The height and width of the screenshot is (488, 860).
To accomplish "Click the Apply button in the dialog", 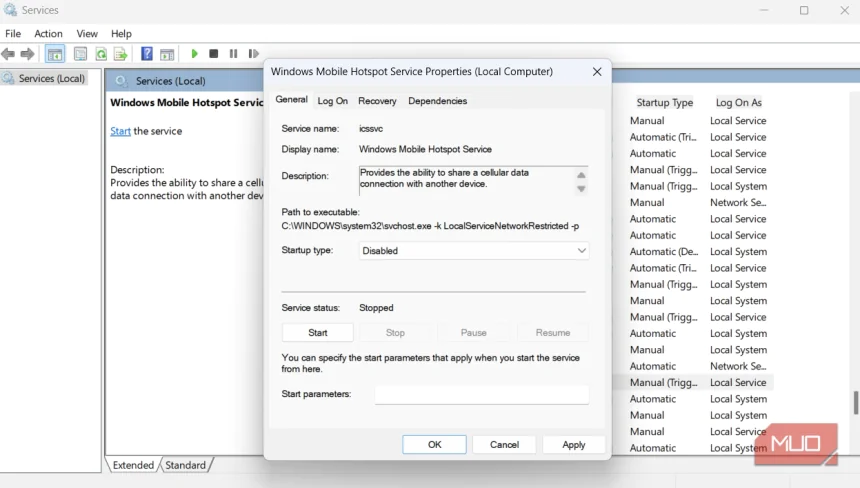I will (x=573, y=445).
